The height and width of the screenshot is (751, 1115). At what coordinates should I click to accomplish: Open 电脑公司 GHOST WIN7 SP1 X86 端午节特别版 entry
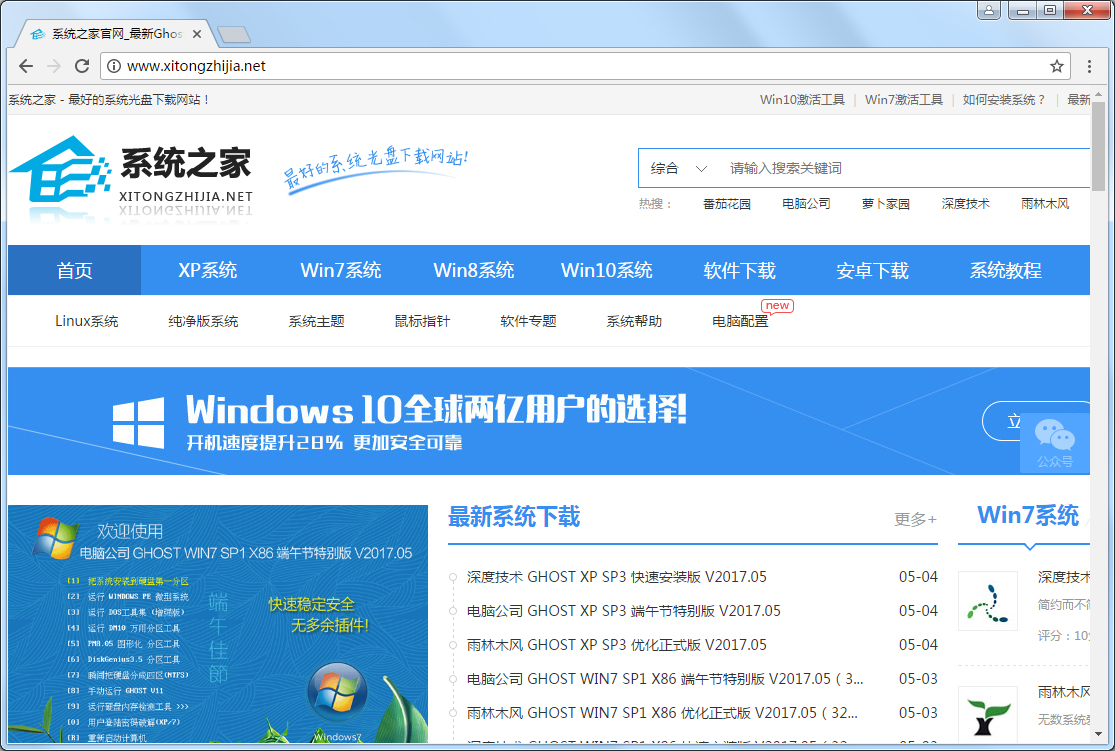[665, 679]
